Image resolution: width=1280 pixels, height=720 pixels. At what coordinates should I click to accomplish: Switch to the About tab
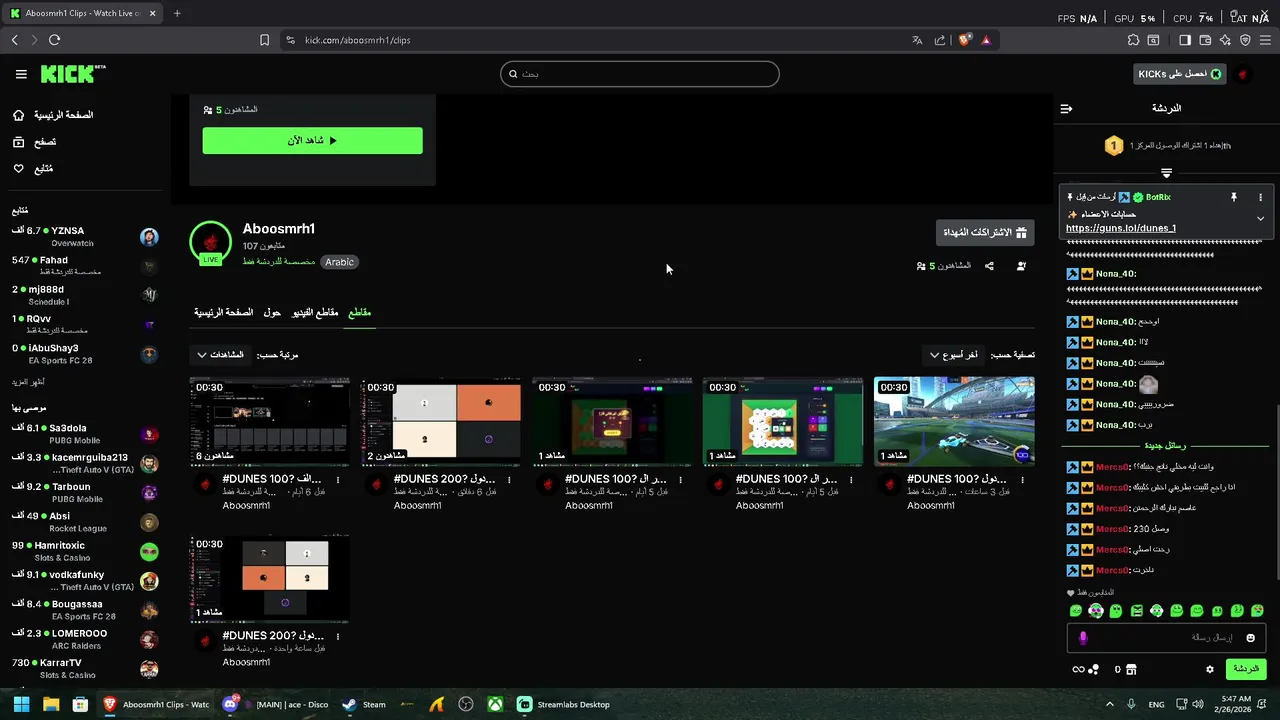tap(272, 313)
